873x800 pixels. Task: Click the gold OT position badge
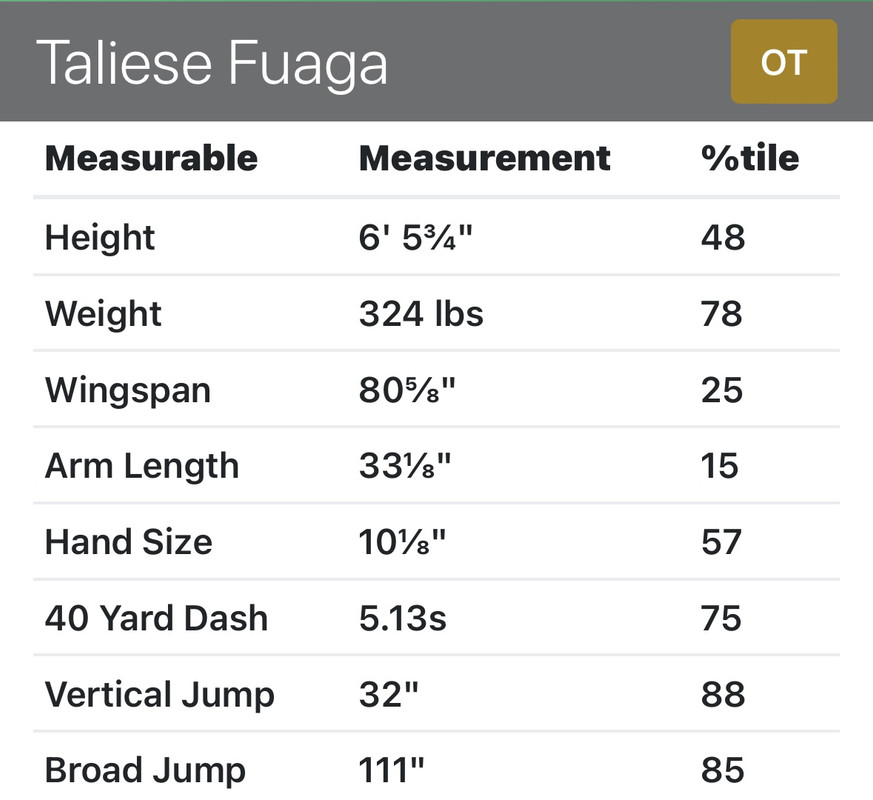pos(784,62)
